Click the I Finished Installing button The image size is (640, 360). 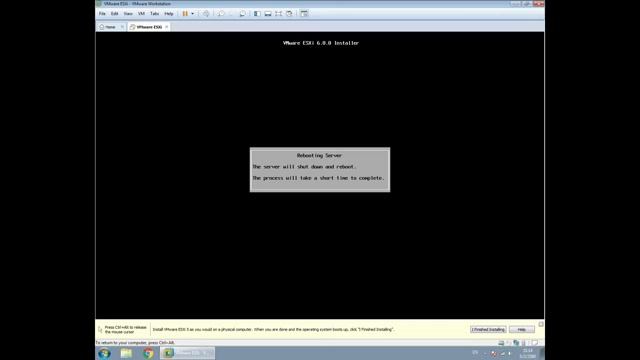tap(488, 329)
